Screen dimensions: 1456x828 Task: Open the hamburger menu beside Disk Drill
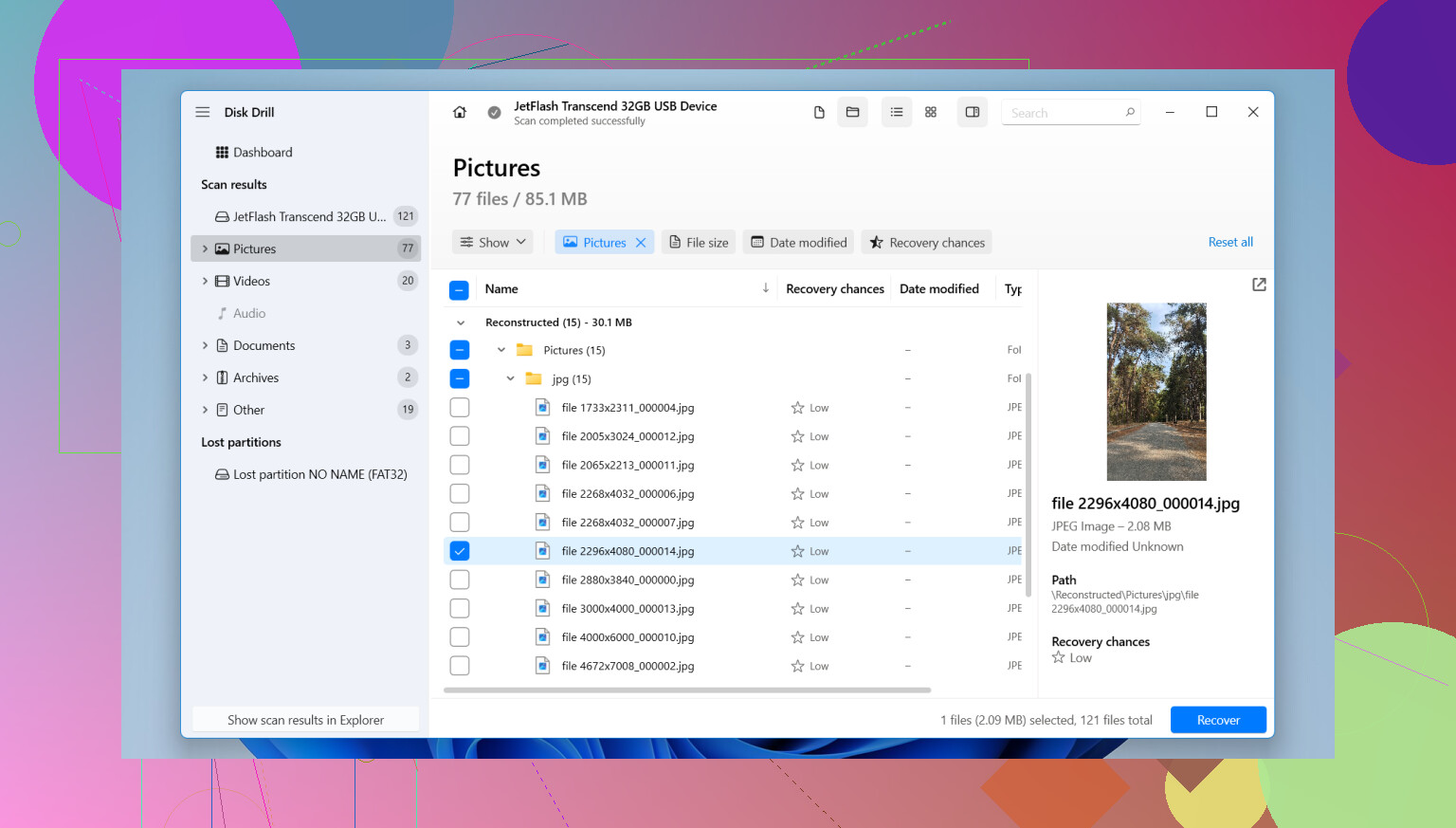point(203,112)
